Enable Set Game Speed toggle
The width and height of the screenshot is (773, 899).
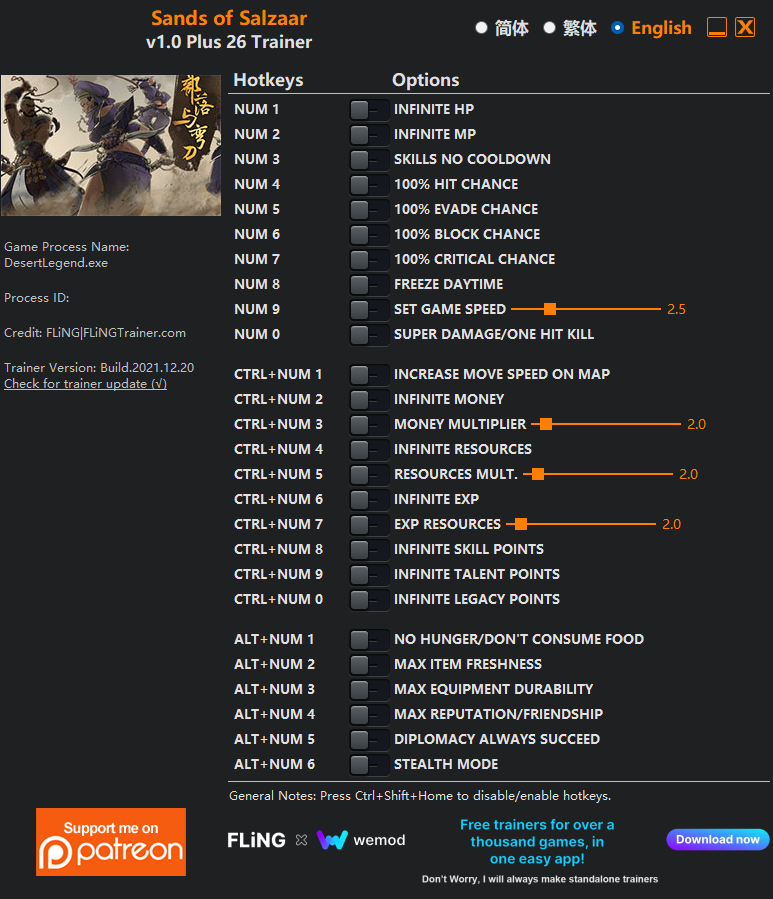point(369,310)
